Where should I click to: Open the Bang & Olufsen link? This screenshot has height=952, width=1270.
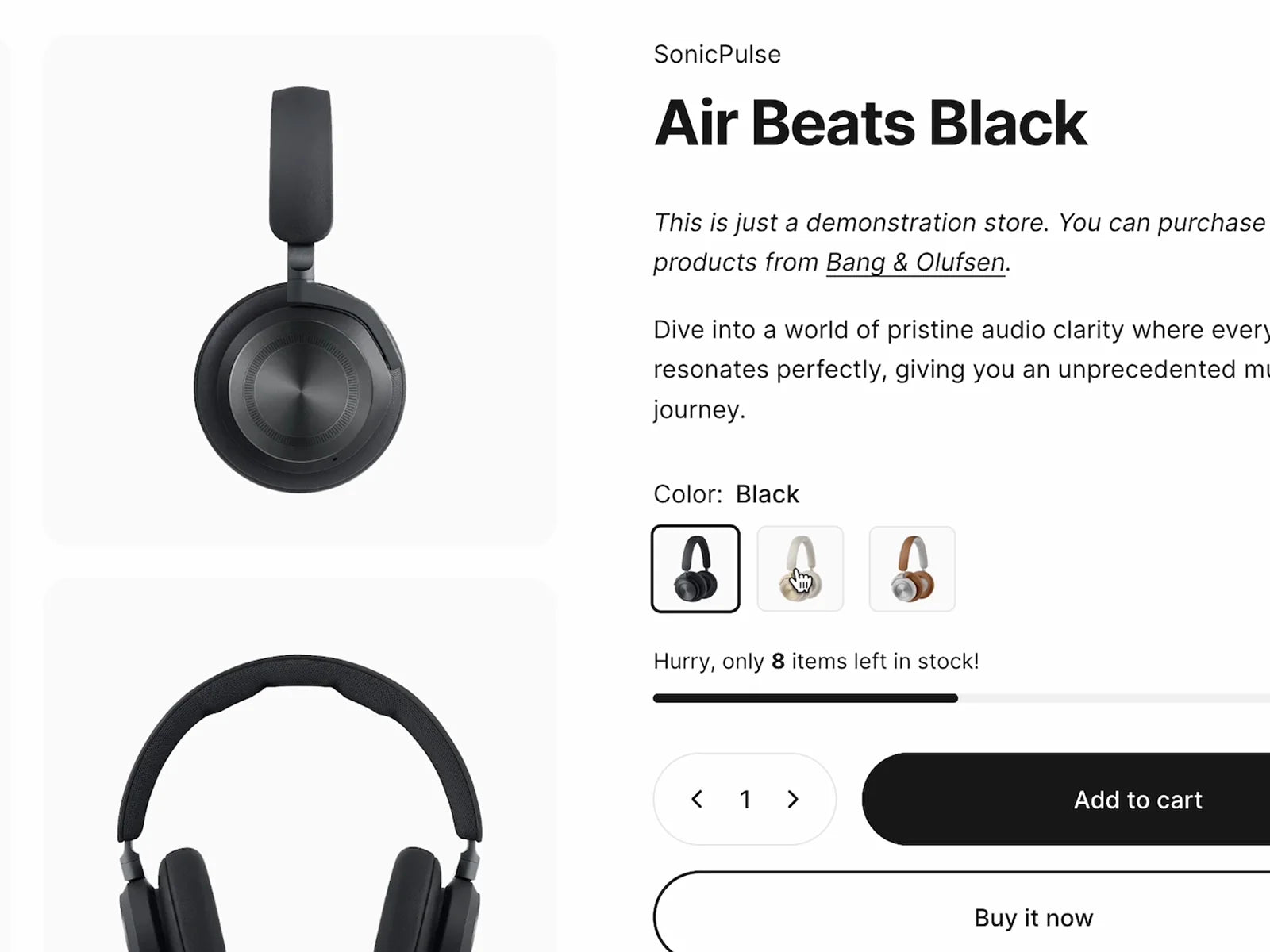click(915, 263)
